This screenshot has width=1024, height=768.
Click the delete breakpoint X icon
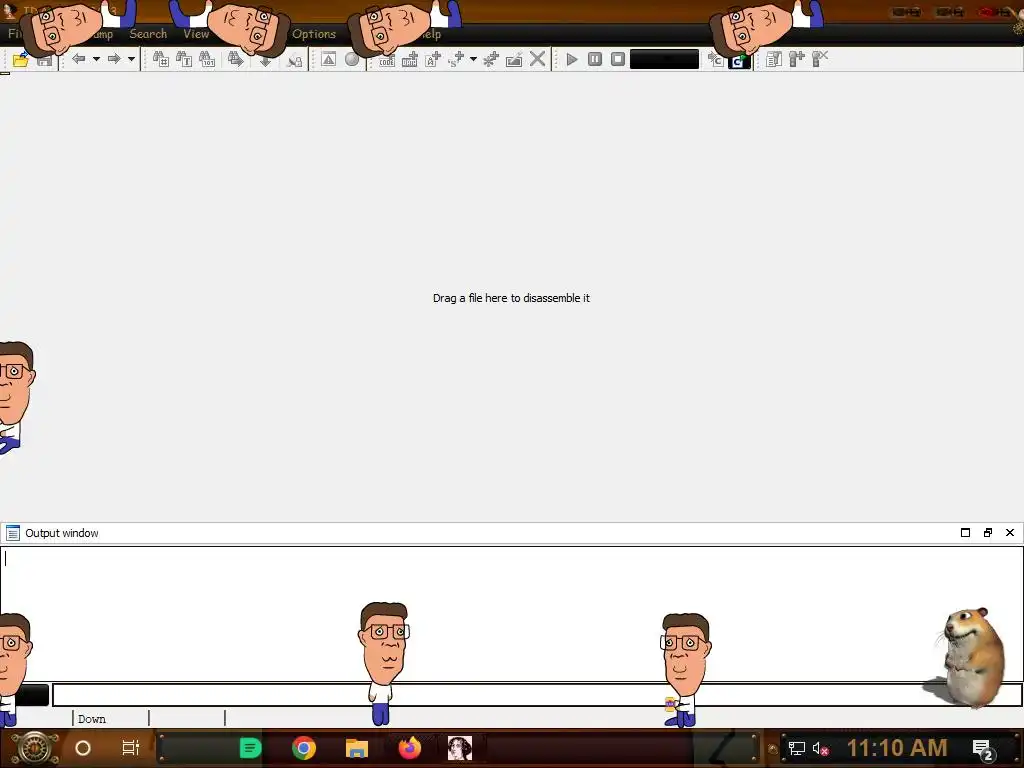click(820, 59)
